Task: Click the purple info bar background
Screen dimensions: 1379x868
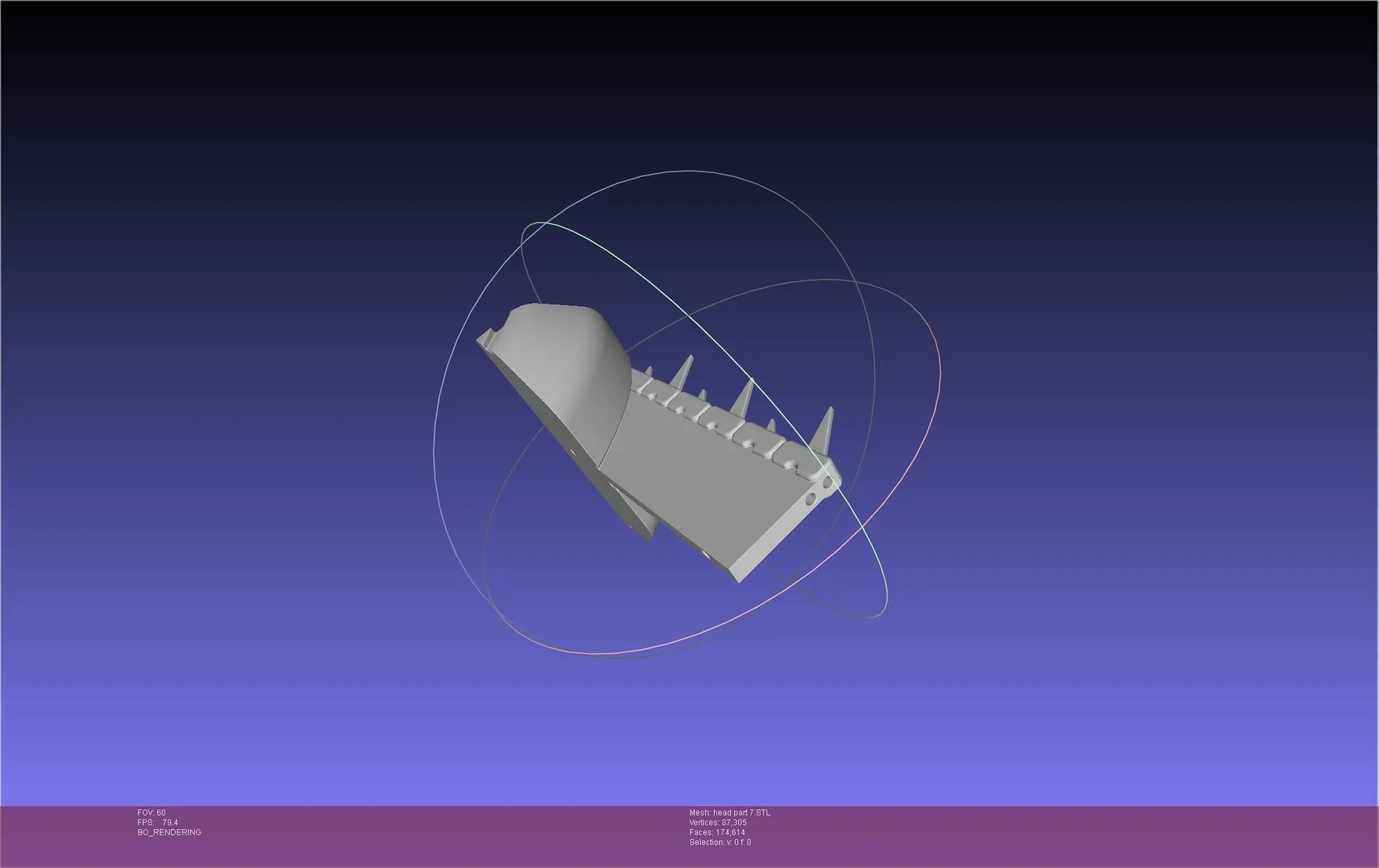Action: 1053,835
